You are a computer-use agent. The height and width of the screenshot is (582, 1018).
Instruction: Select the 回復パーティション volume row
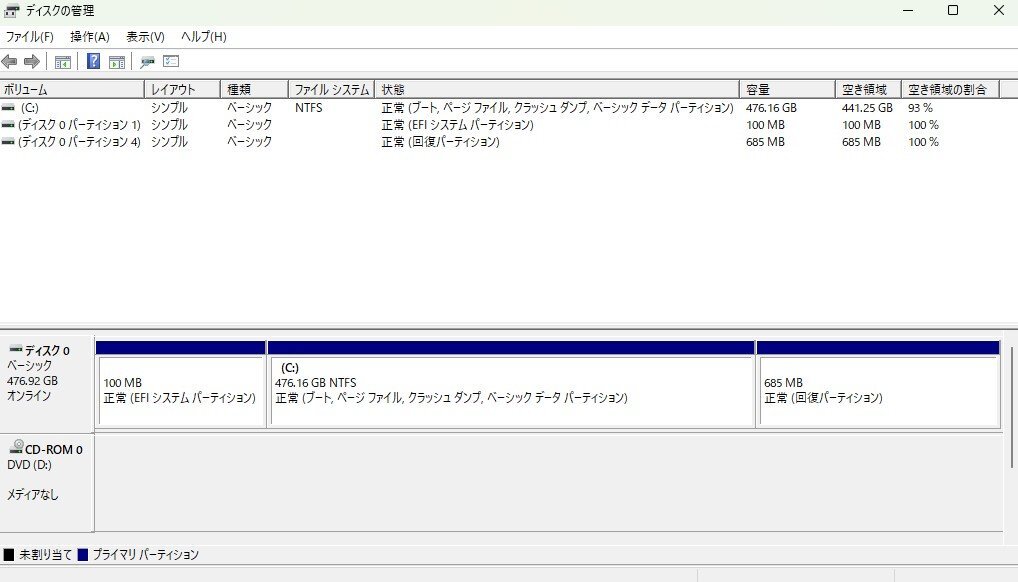[70, 142]
